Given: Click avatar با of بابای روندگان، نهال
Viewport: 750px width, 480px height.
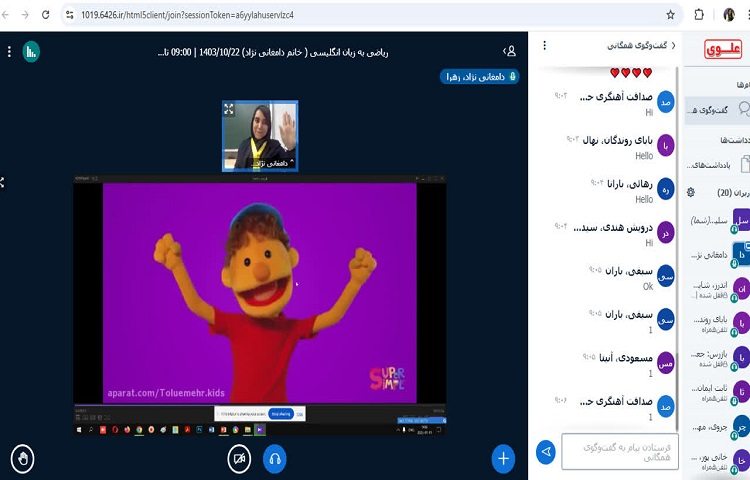Looking at the screenshot, I should 665,146.
